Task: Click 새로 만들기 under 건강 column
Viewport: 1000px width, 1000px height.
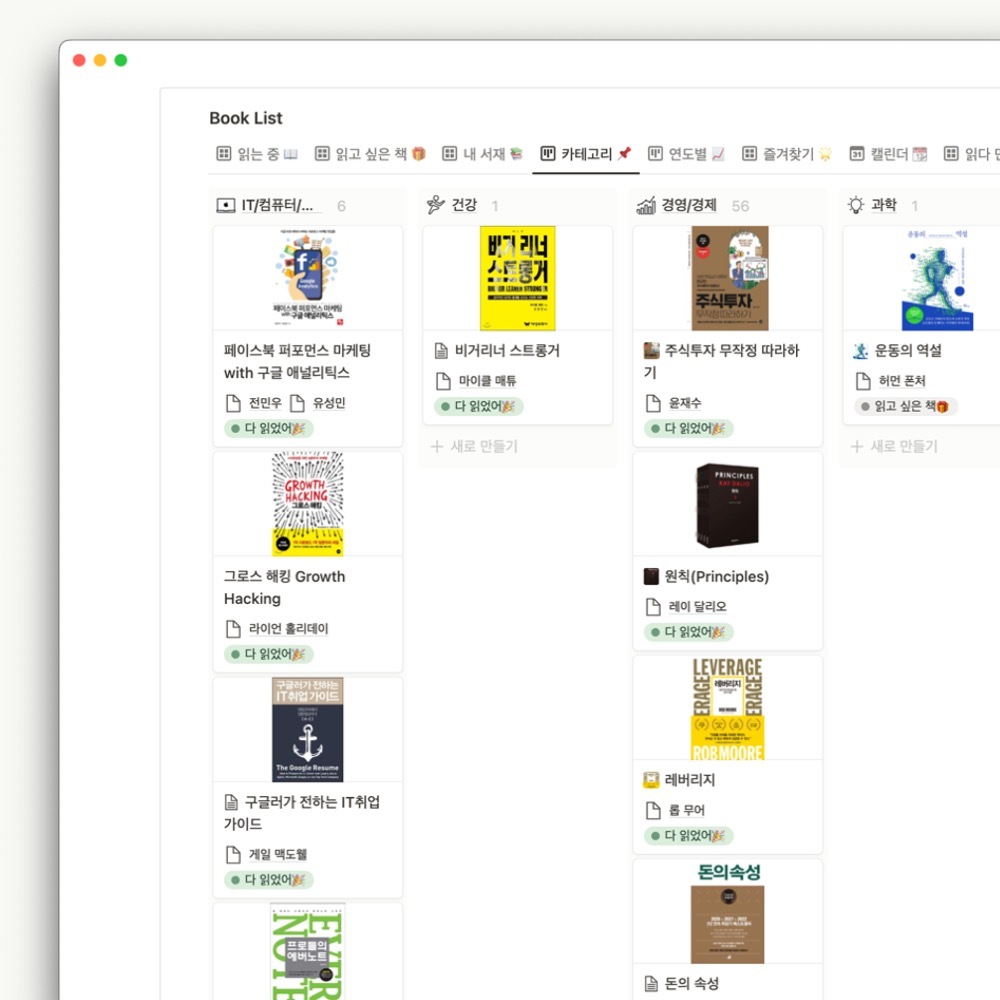Action: [474, 446]
